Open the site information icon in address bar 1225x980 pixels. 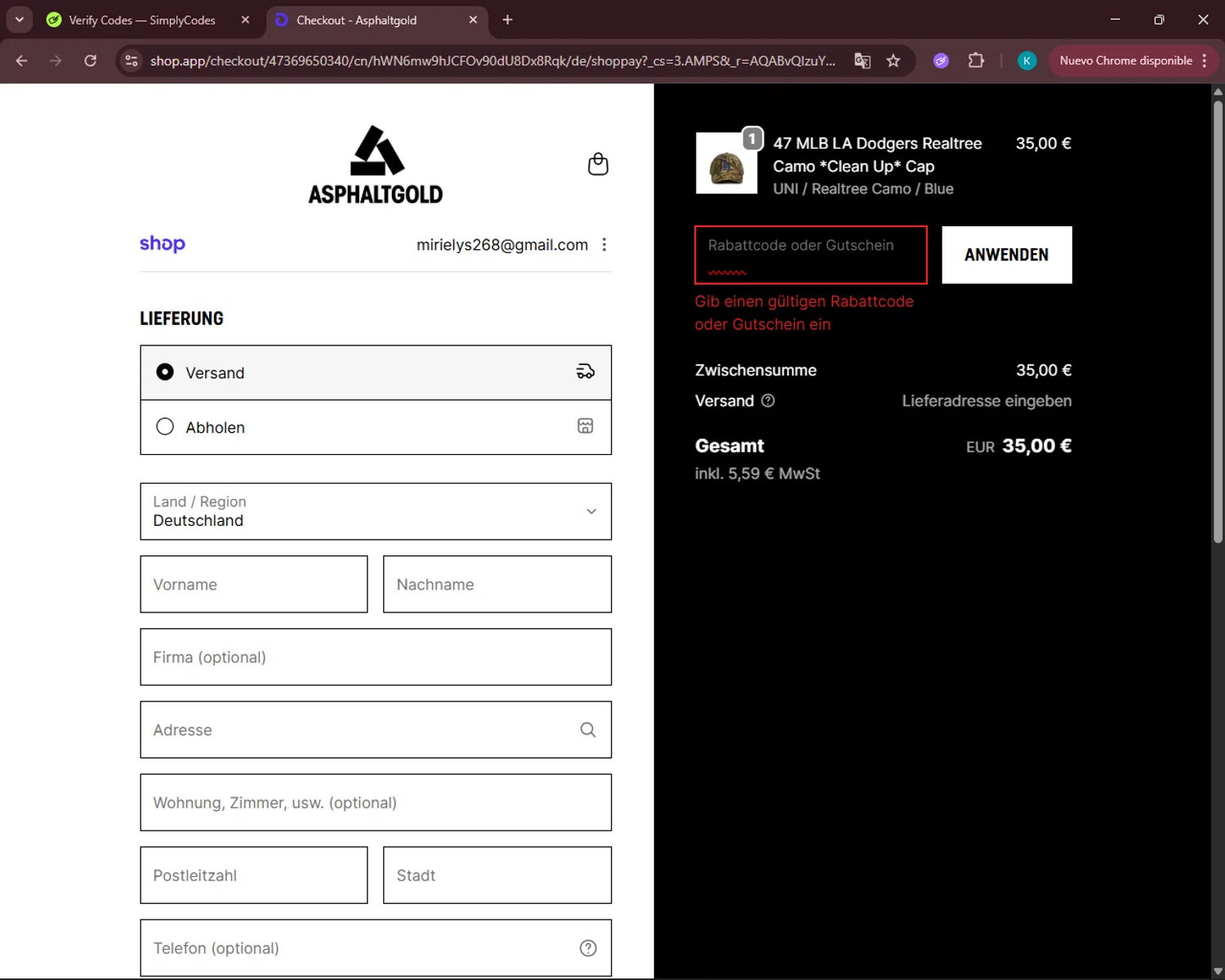pyautogui.click(x=131, y=60)
